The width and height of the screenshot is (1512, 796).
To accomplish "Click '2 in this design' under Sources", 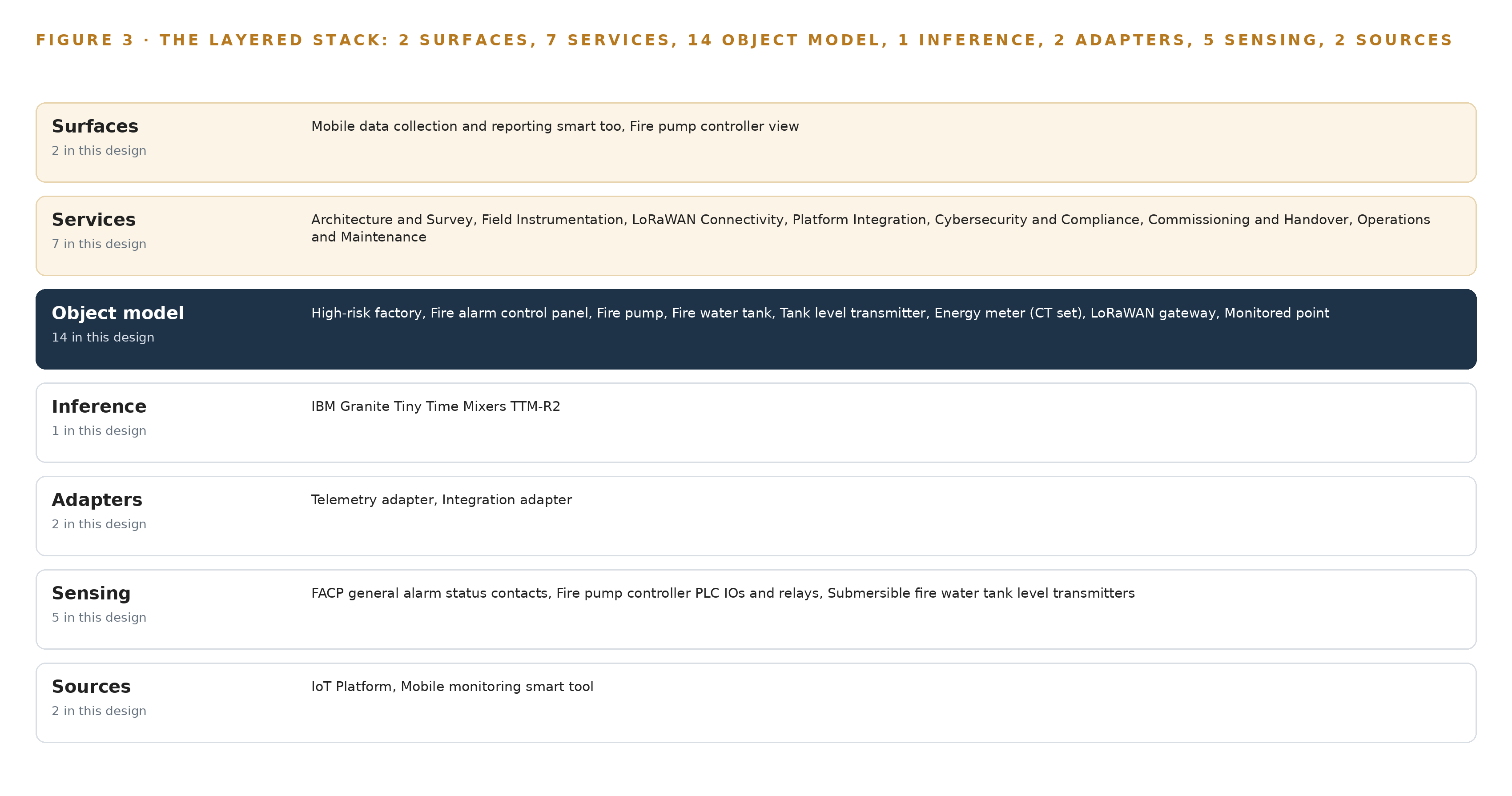I will click(x=99, y=711).
